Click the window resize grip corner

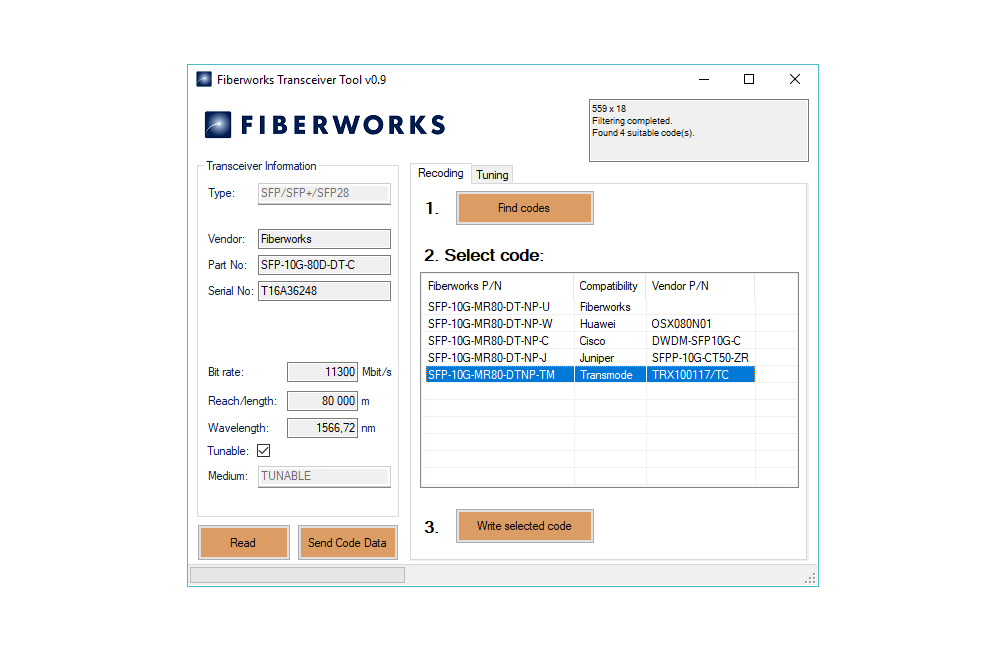point(810,578)
